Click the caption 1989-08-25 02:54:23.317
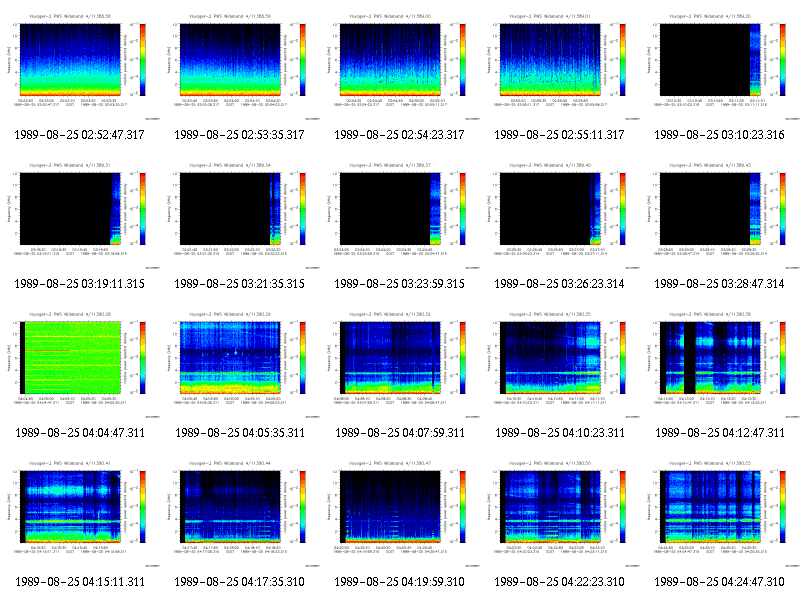 tap(399, 135)
